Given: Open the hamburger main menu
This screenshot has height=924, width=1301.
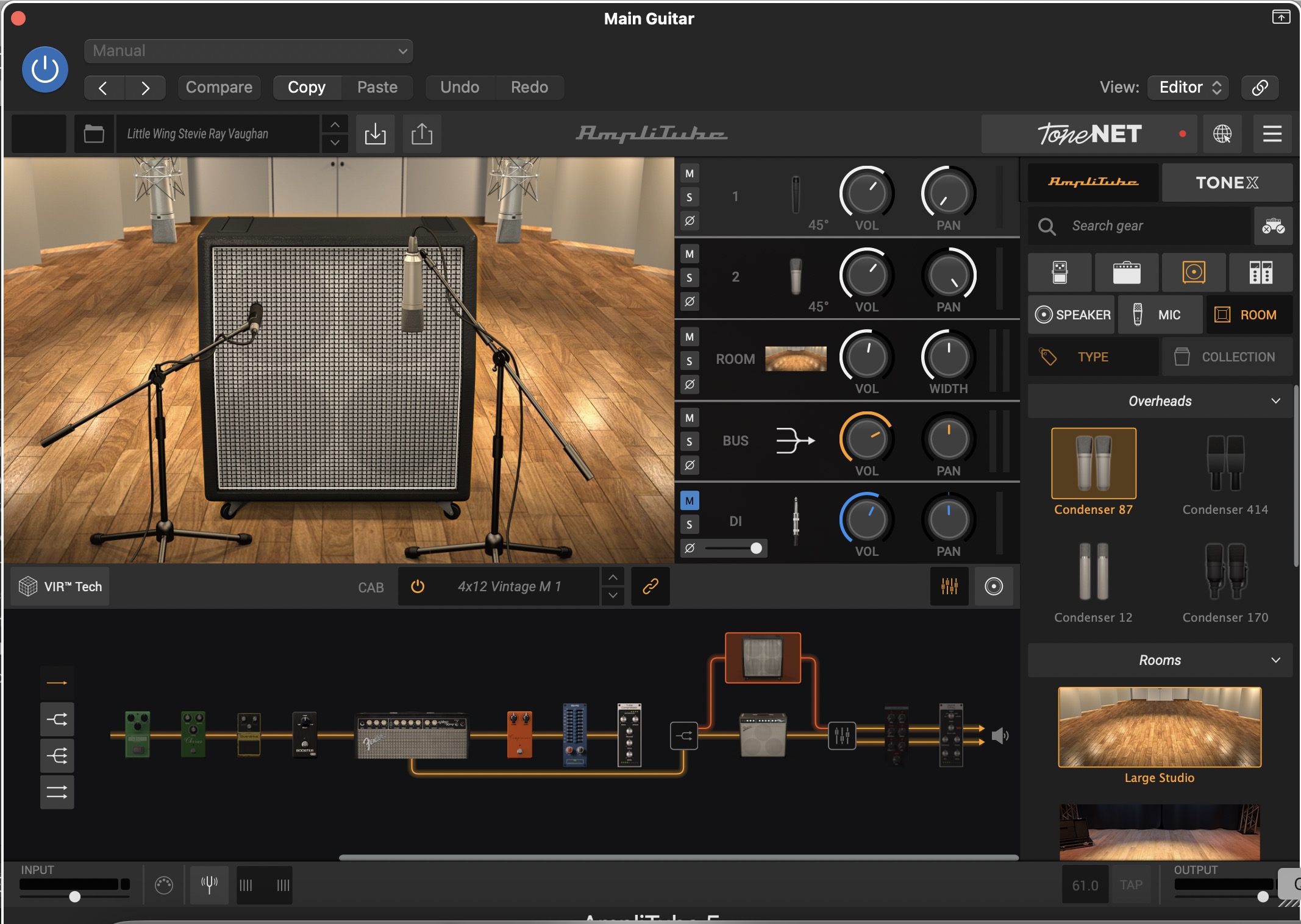Looking at the screenshot, I should pos(1272,133).
